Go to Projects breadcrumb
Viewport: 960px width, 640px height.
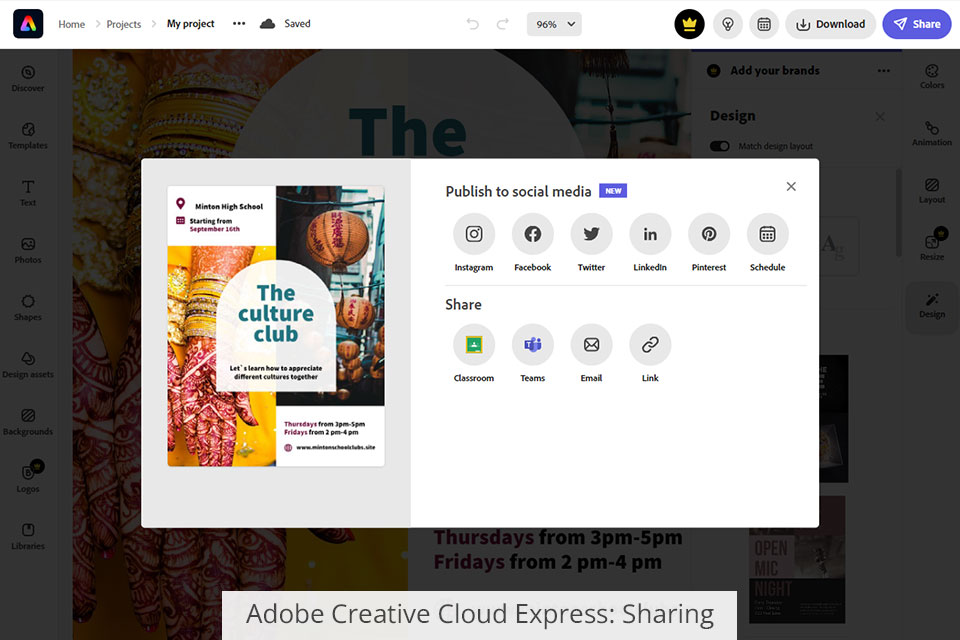[x=124, y=24]
